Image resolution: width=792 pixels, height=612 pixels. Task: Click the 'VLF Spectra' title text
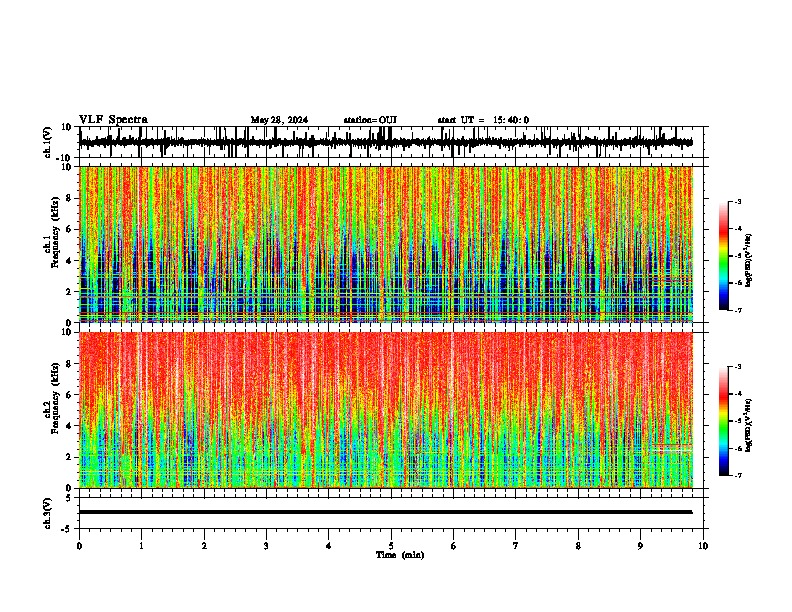(x=113, y=120)
